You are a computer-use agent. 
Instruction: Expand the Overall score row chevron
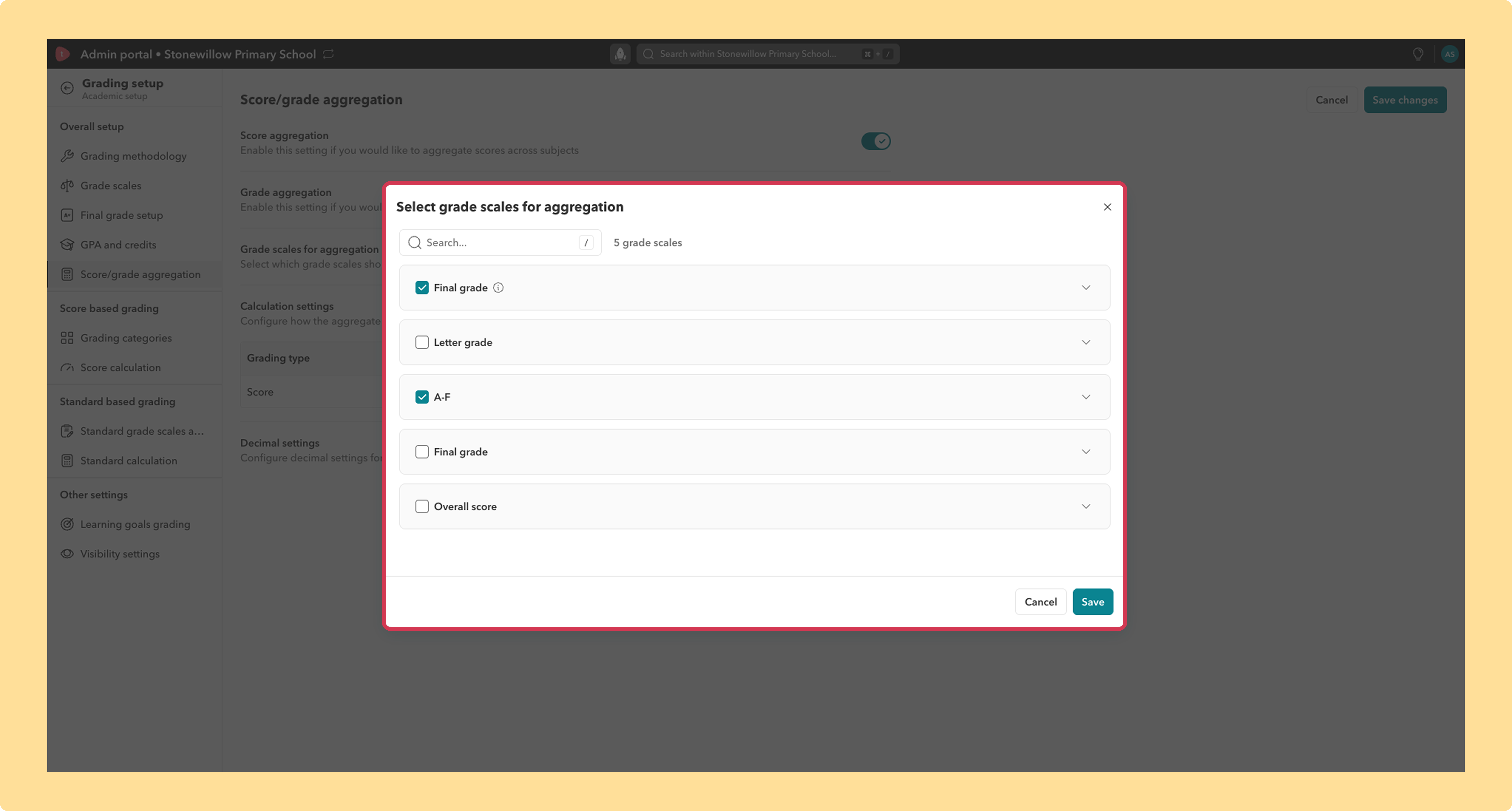coord(1086,506)
